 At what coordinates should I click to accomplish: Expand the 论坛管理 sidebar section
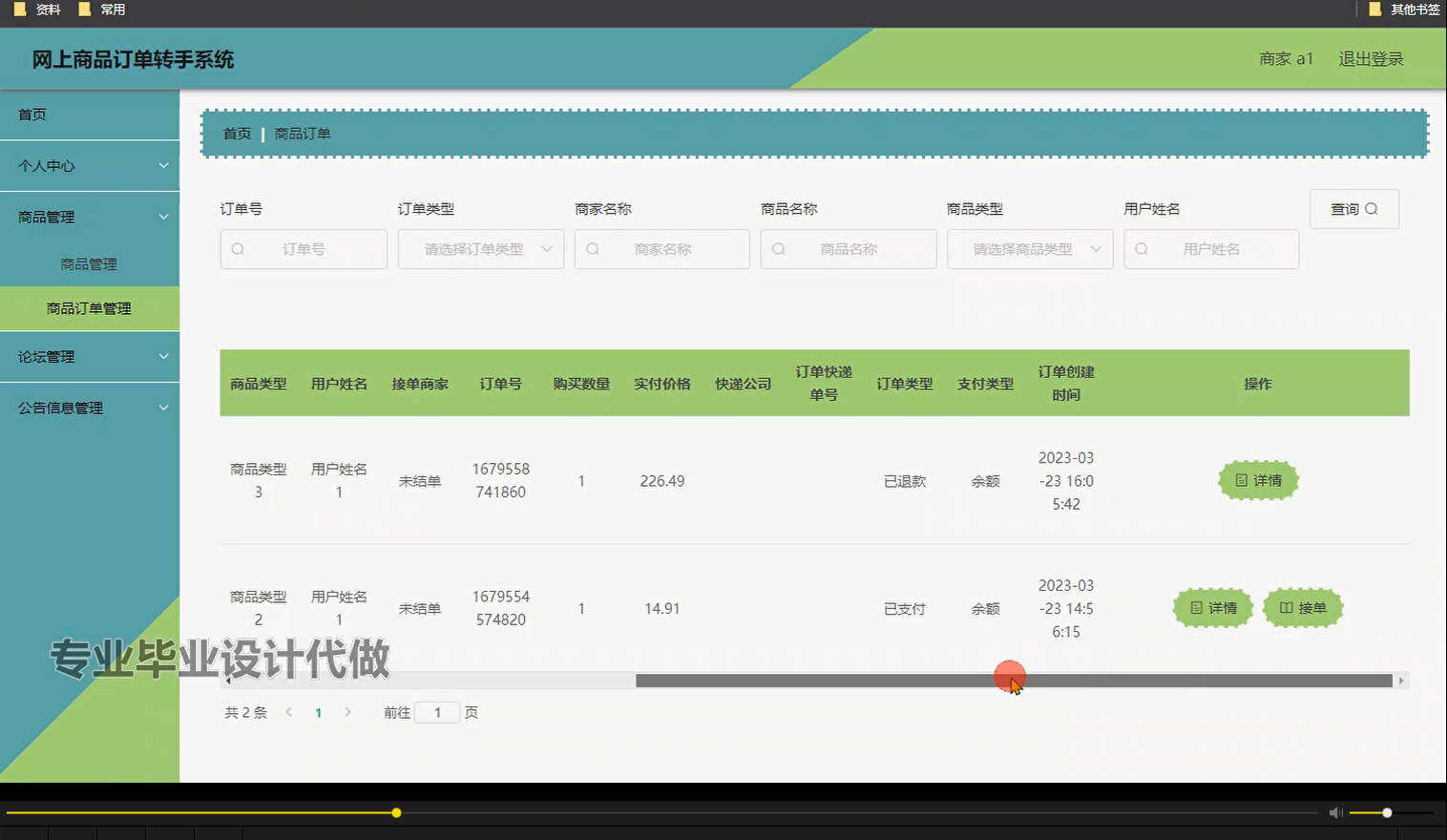click(x=90, y=356)
